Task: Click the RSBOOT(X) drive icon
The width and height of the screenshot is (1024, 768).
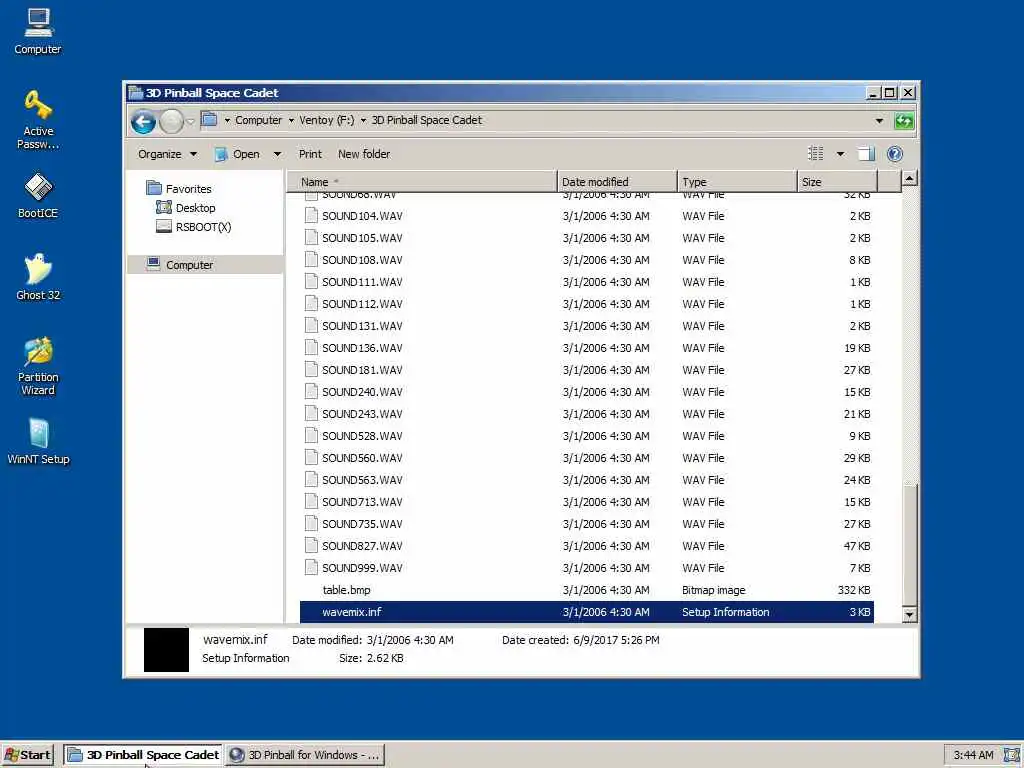Action: click(164, 227)
